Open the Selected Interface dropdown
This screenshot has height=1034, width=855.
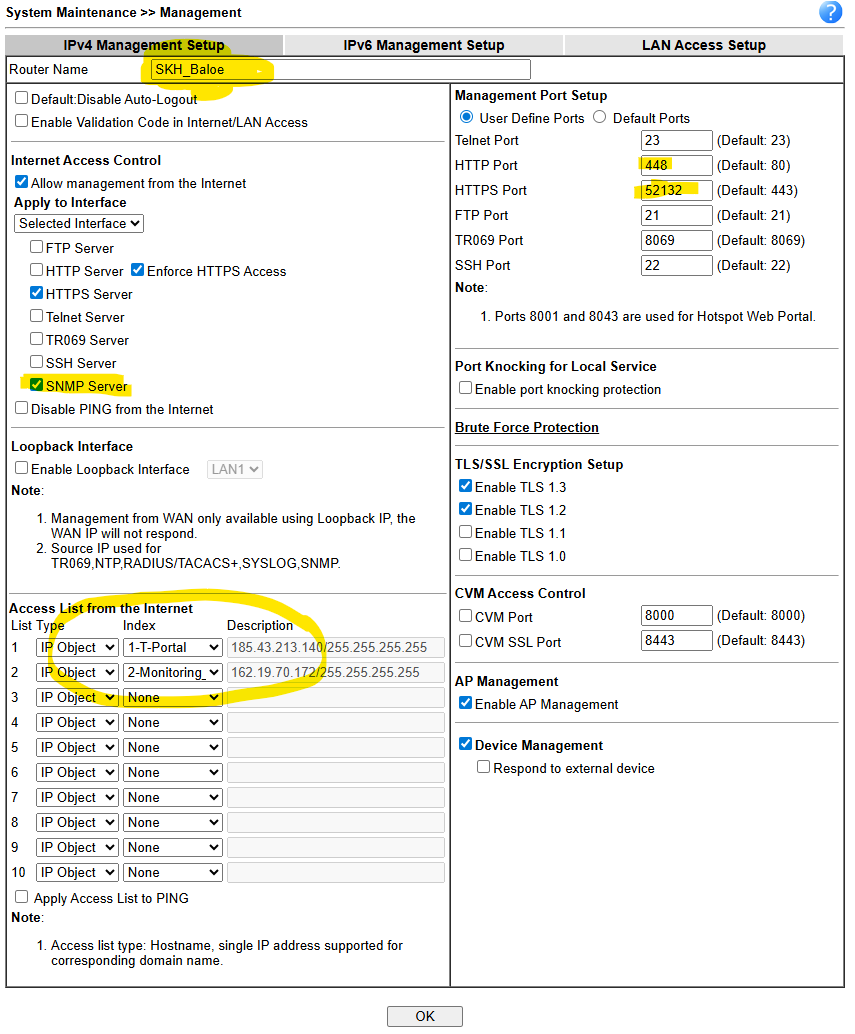point(79,224)
